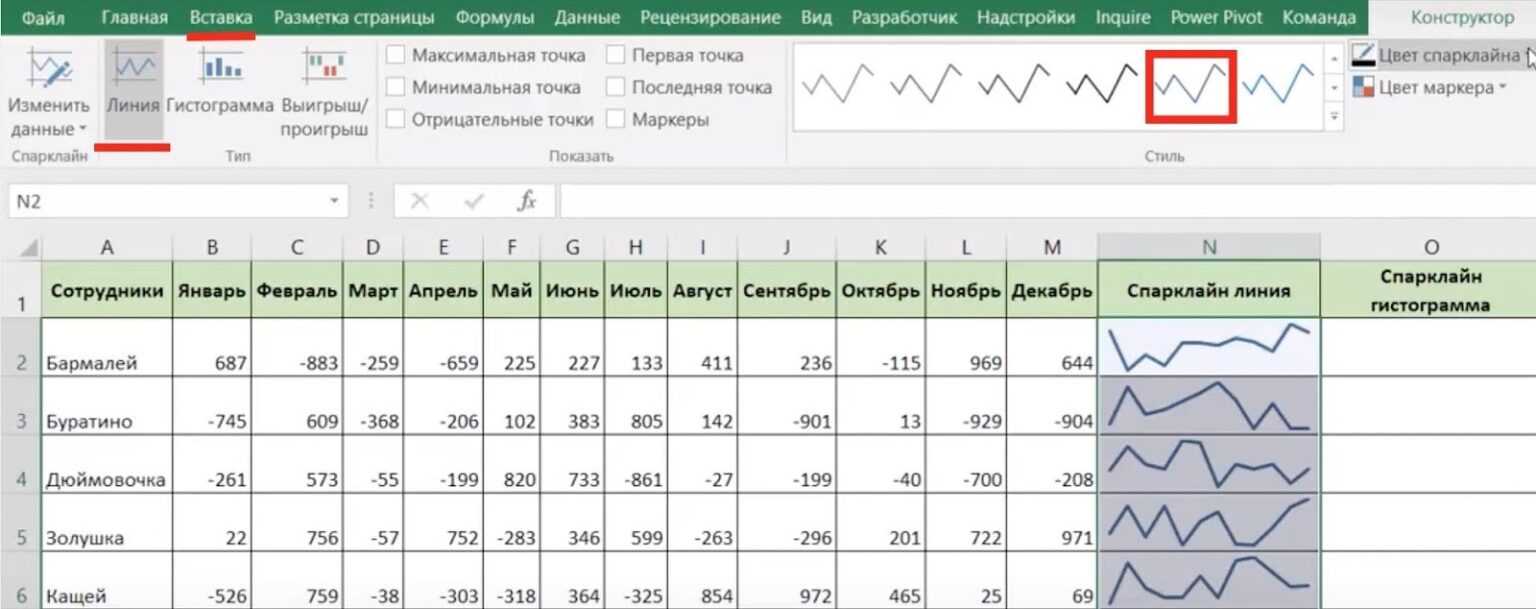Select cell with value -883
This screenshot has width=1536, height=609.
(x=297, y=347)
